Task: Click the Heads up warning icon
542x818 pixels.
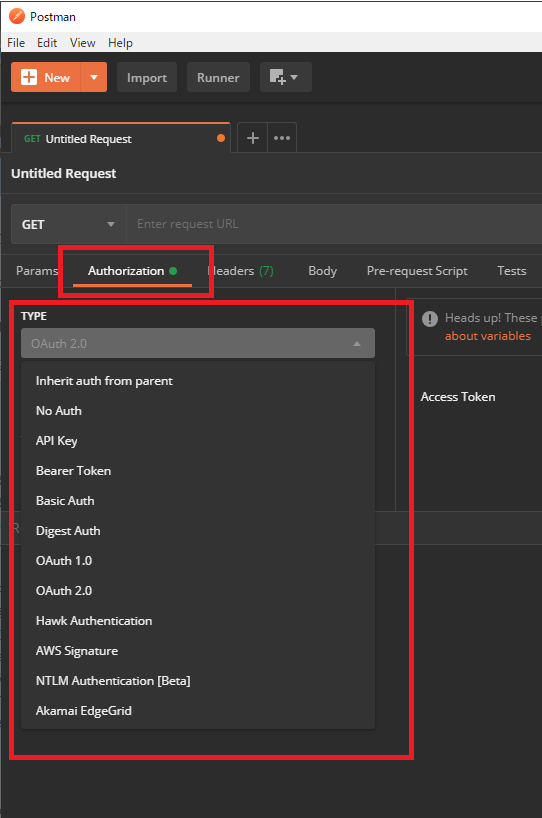Action: coord(430,319)
